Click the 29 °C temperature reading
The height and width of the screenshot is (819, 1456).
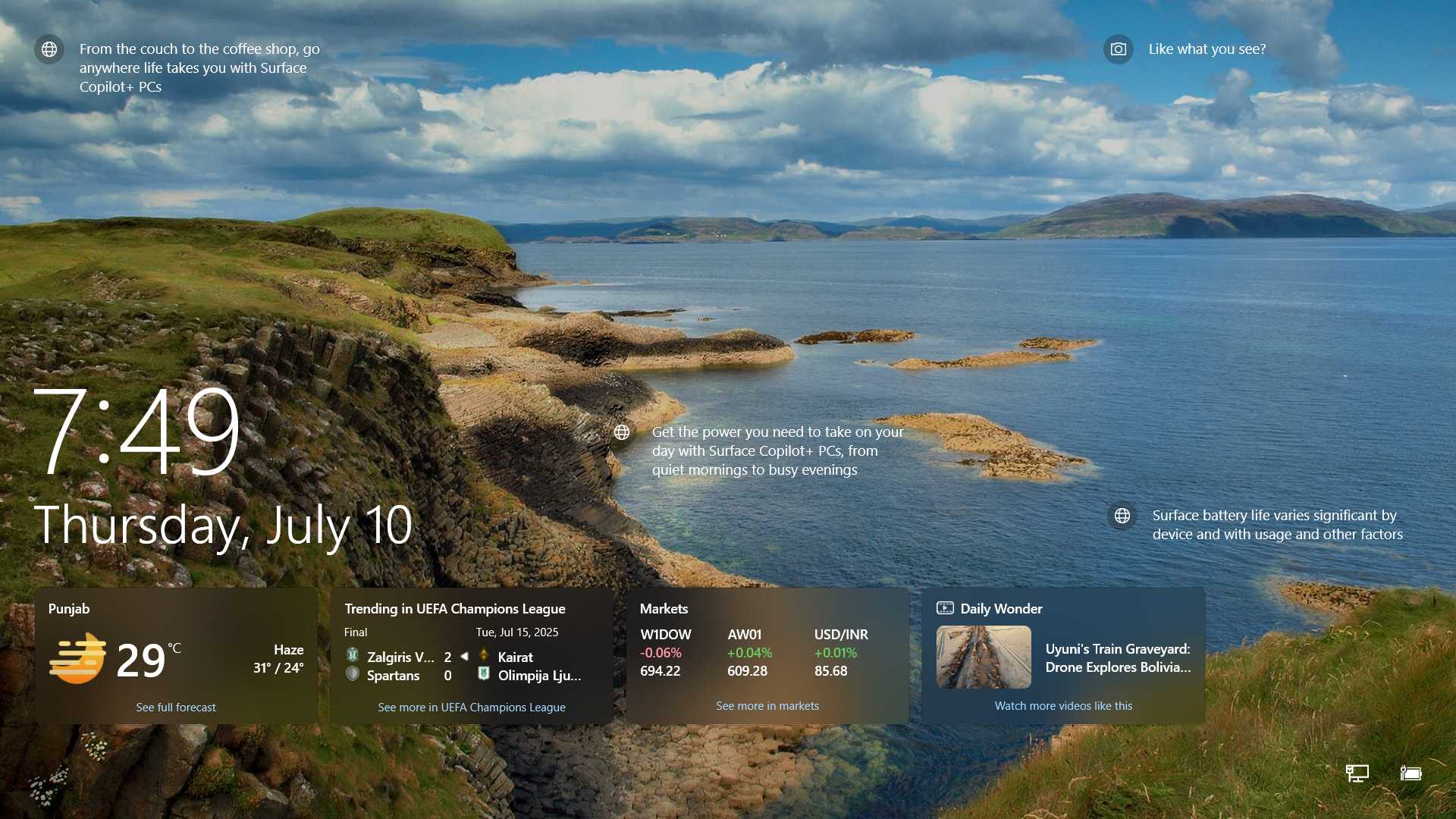pos(148,660)
